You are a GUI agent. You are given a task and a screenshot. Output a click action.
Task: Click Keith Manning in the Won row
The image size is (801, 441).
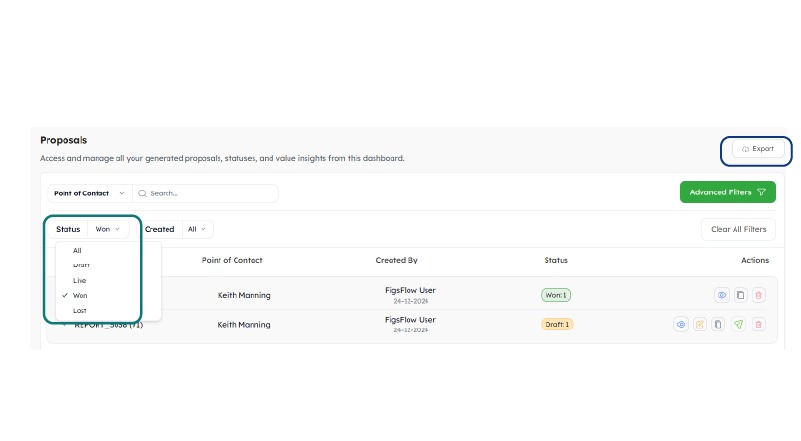pyautogui.click(x=244, y=295)
